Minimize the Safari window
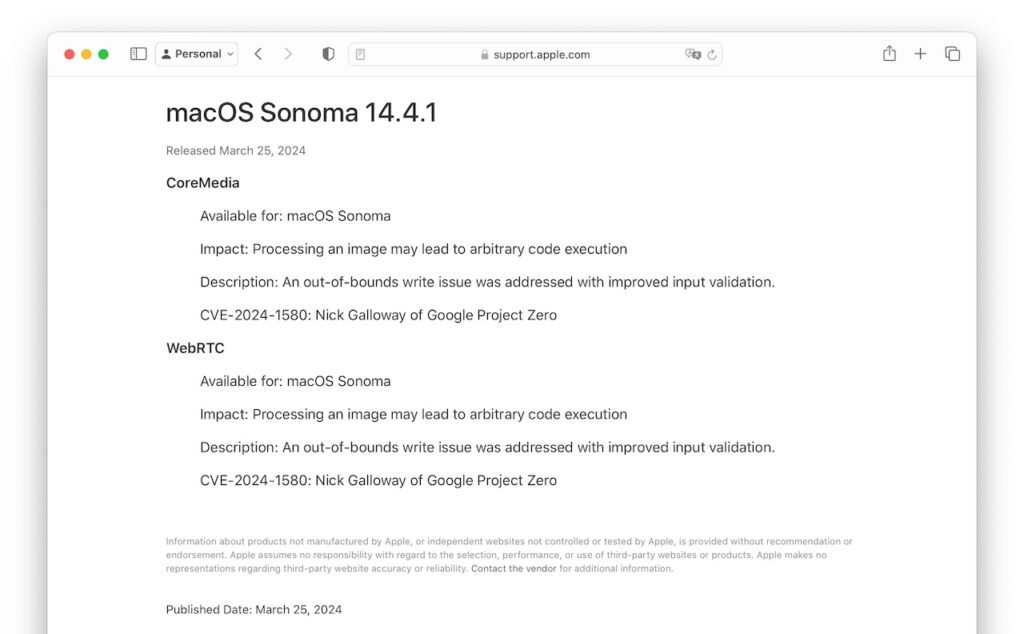 (84, 54)
